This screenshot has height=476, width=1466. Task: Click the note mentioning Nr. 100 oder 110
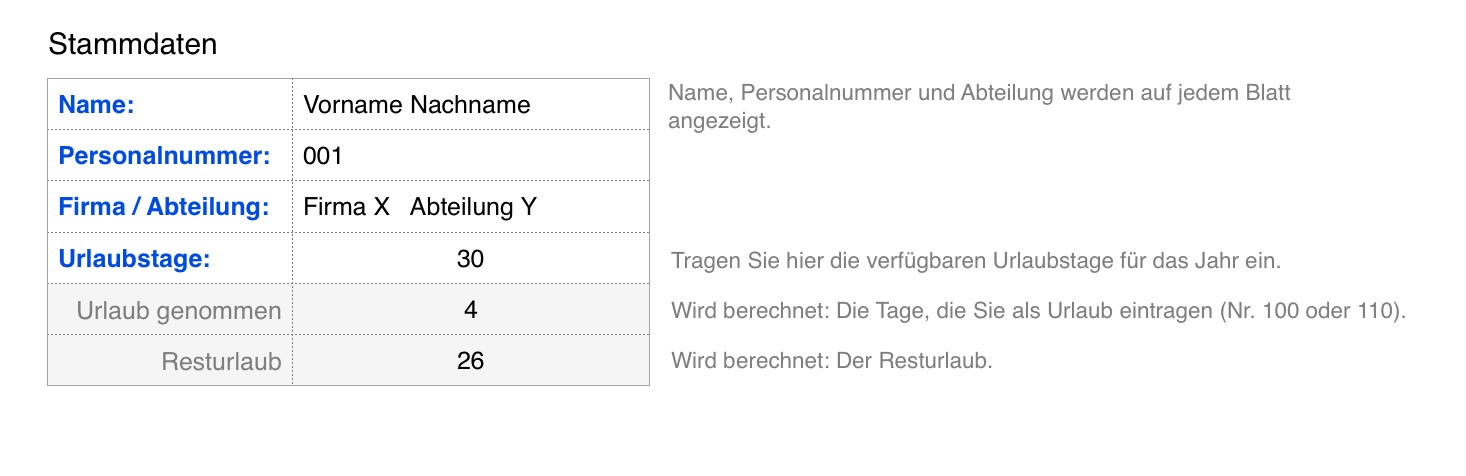[1038, 311]
